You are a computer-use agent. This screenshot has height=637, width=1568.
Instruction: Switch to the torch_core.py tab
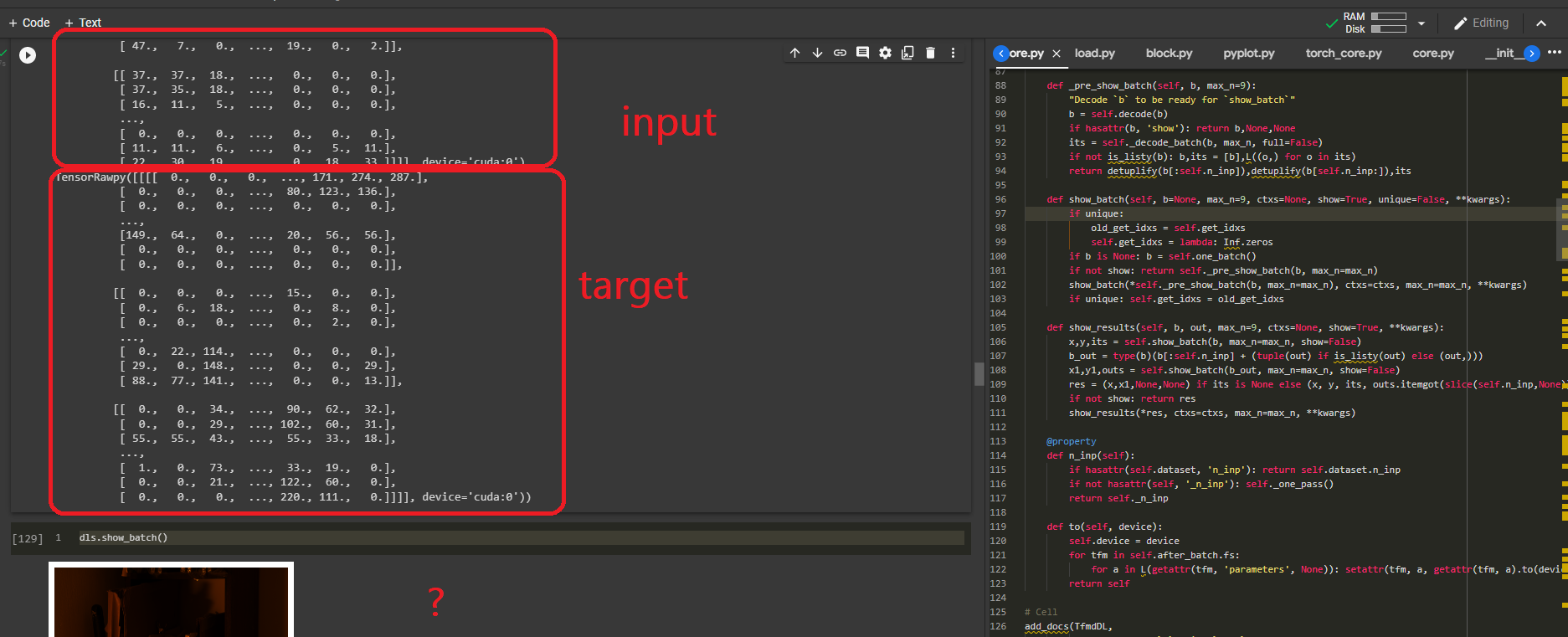pos(1343,53)
